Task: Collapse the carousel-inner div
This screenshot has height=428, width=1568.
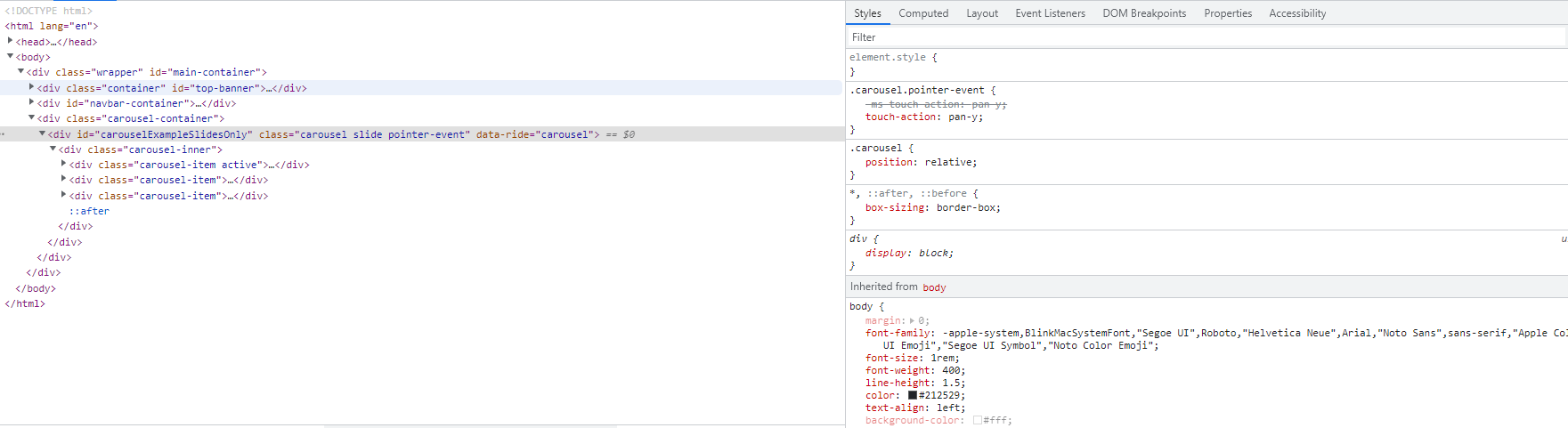Action: pyautogui.click(x=53, y=149)
